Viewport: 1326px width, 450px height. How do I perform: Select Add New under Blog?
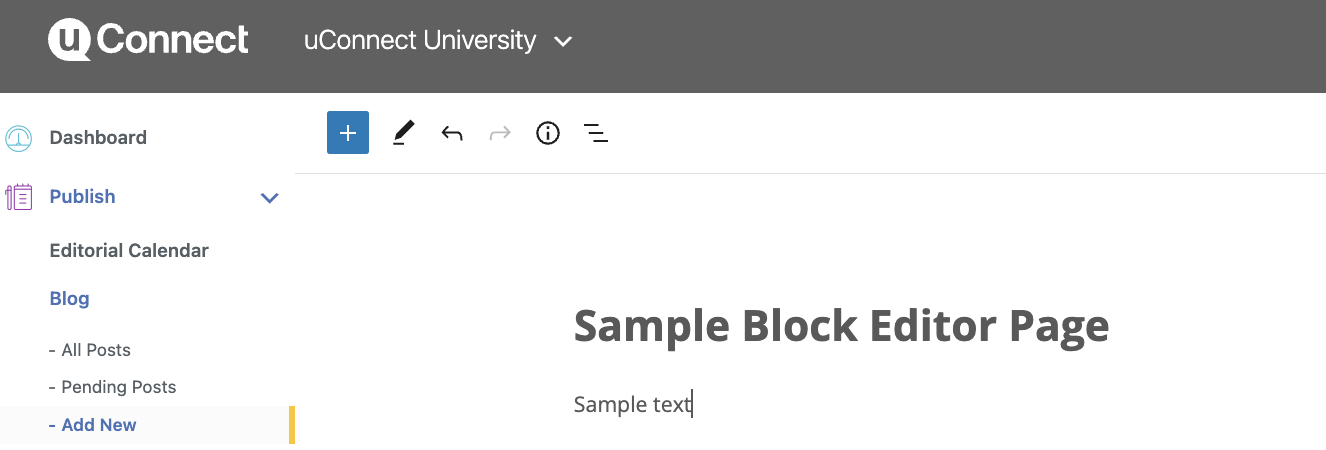coord(98,425)
